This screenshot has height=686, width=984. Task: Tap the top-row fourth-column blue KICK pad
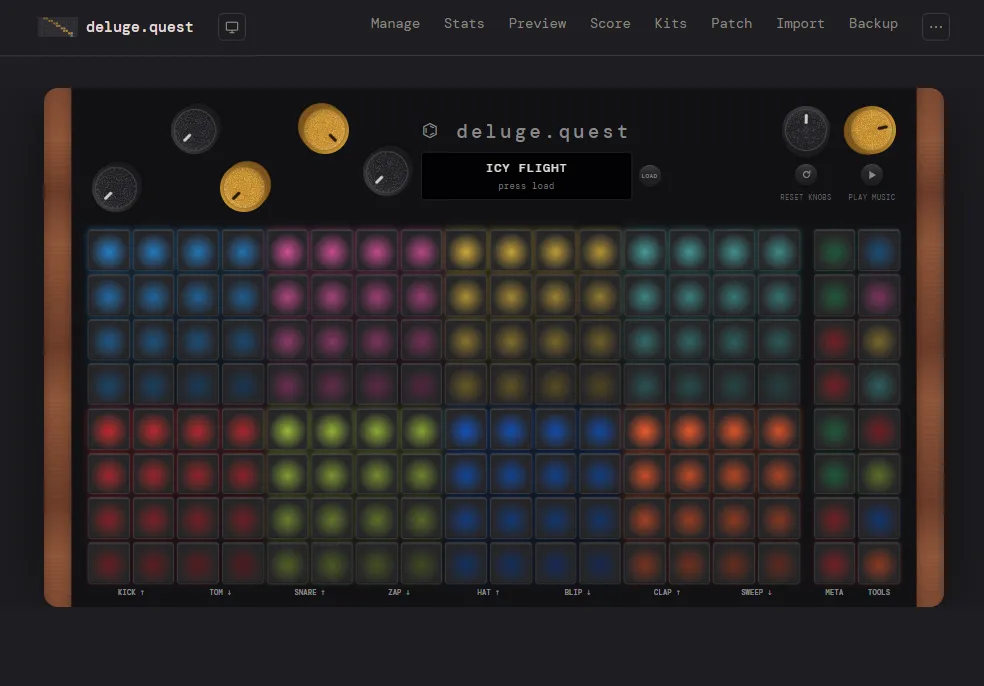242,251
